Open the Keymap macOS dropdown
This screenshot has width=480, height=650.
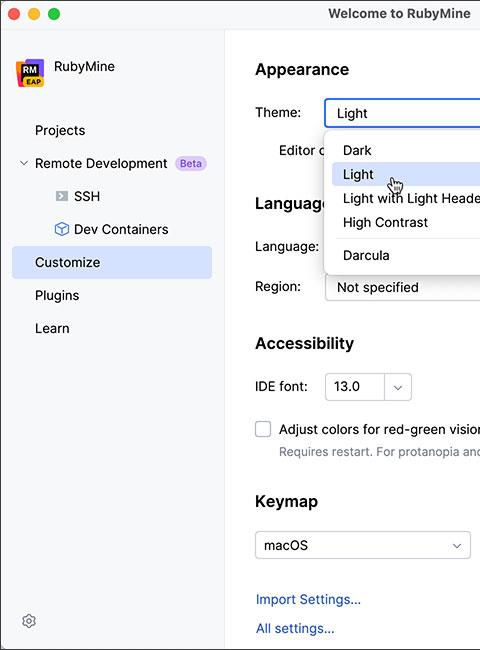pyautogui.click(x=363, y=545)
